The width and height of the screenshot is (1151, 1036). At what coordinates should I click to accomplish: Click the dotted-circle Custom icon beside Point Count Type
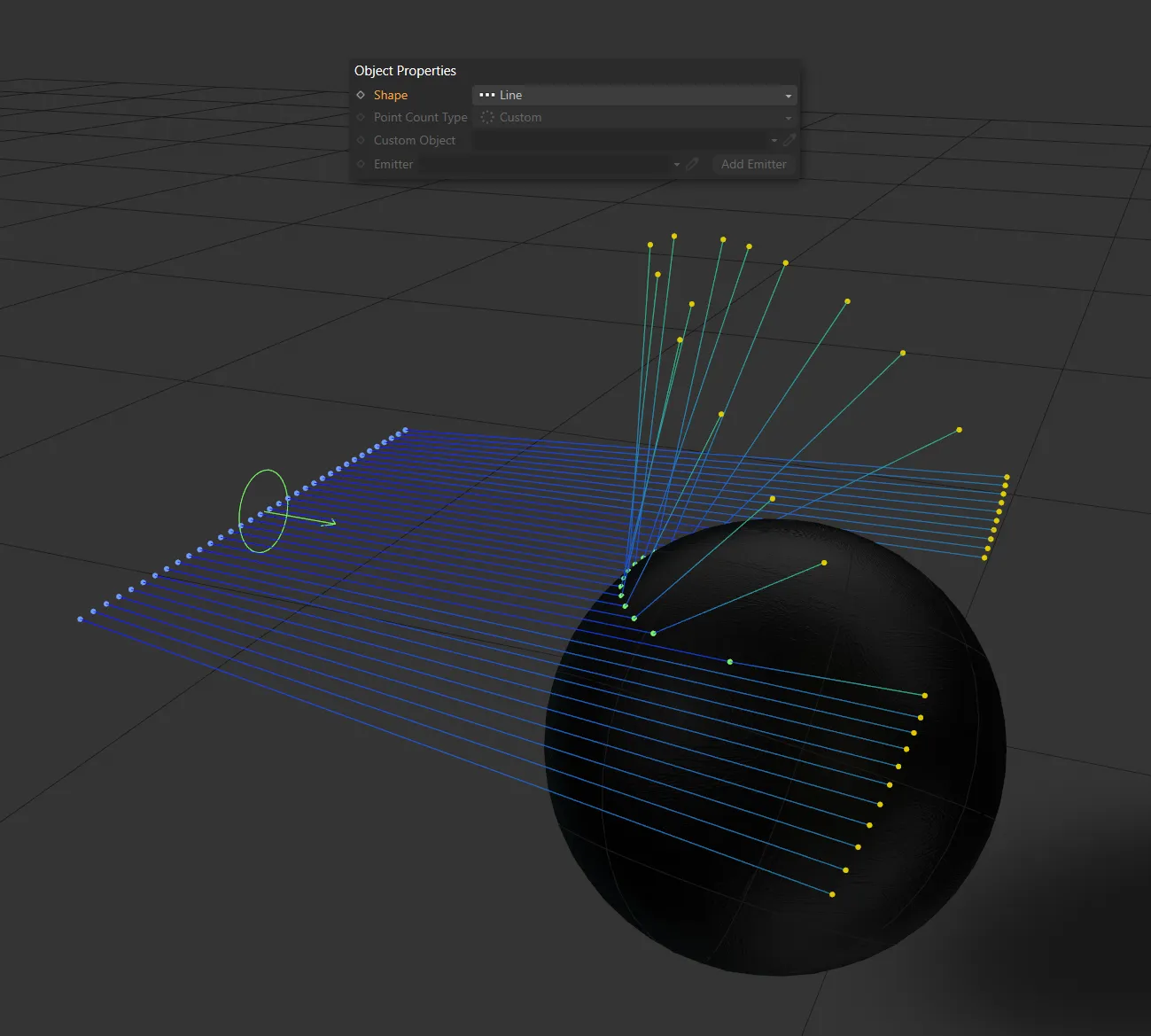click(x=486, y=117)
